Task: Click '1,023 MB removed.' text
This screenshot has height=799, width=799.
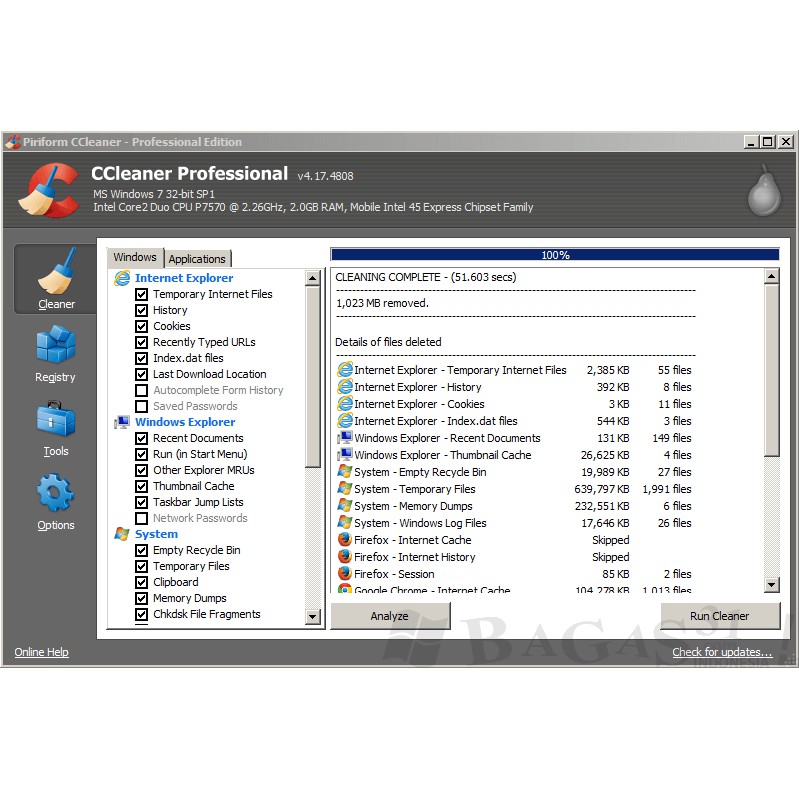Action: tap(382, 303)
